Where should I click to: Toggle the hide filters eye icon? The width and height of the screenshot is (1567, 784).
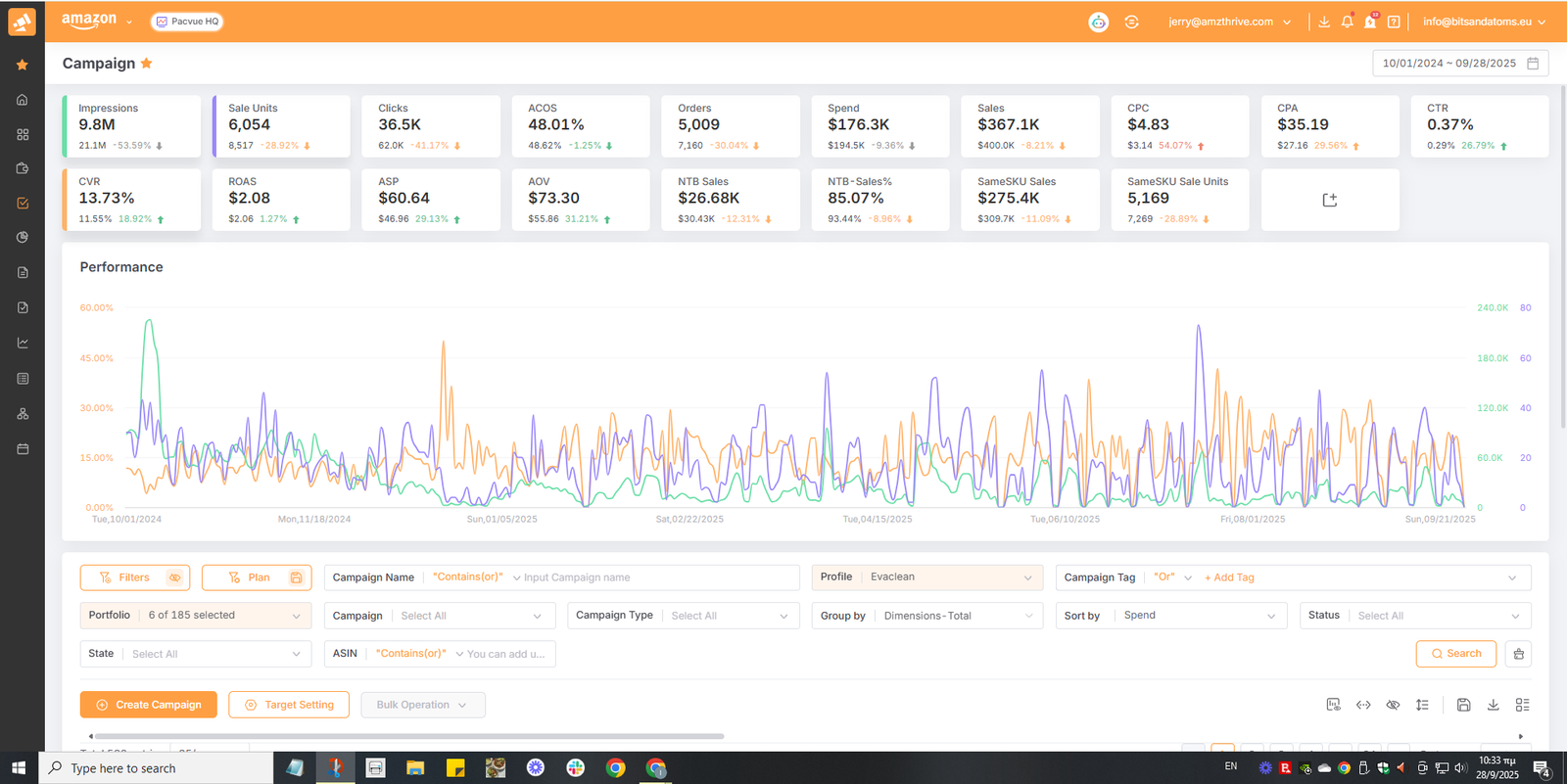pos(175,577)
